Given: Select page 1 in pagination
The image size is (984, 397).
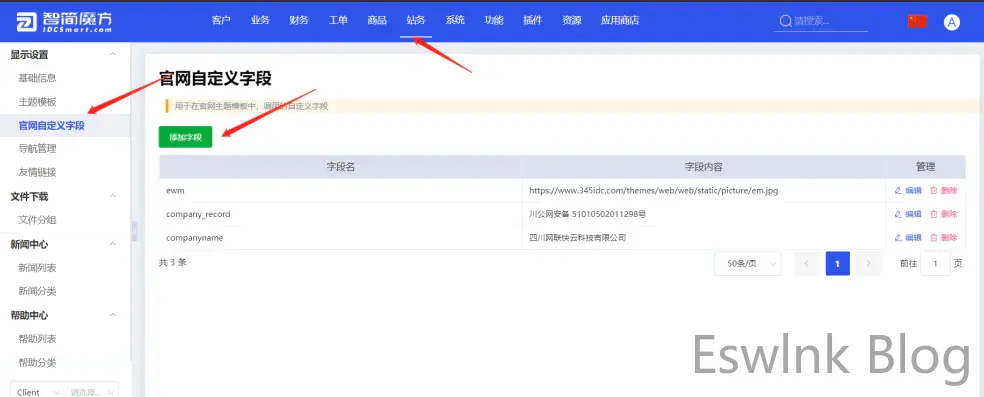Looking at the screenshot, I should tap(838, 264).
